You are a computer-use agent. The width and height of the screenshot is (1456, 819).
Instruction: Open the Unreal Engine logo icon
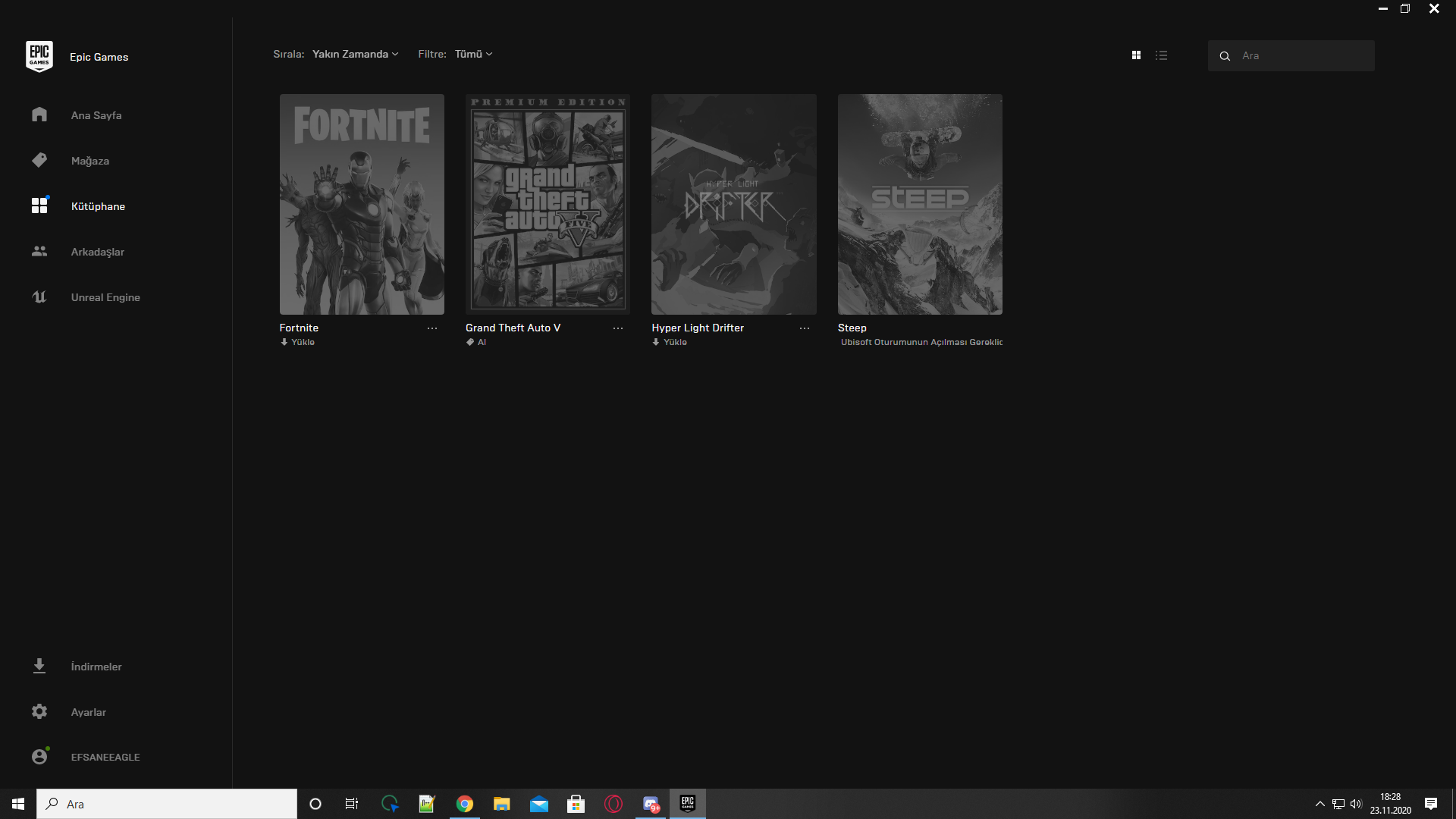point(39,297)
